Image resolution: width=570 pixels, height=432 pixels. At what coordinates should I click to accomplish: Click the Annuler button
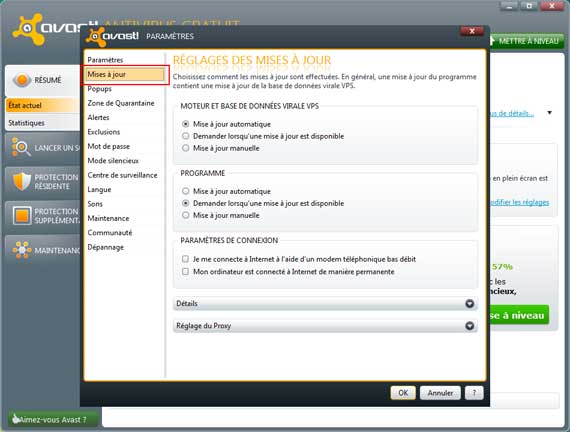click(x=440, y=393)
